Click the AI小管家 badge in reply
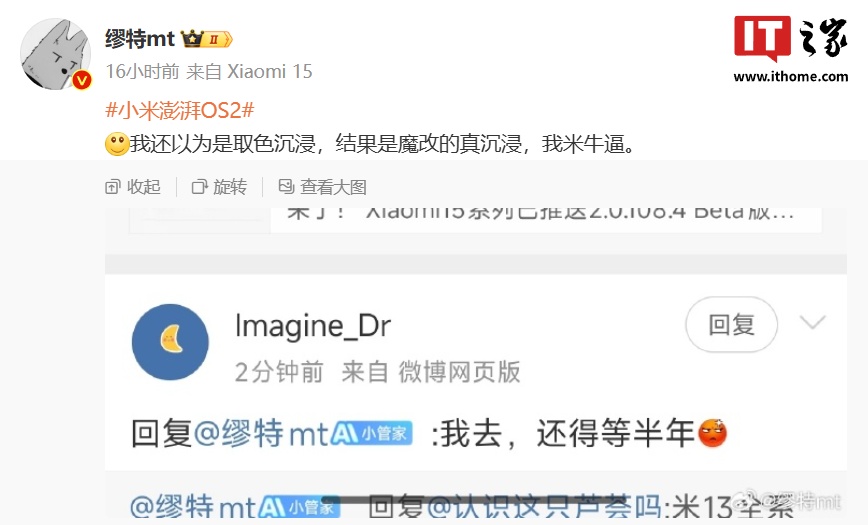The width and height of the screenshot is (868, 525). tap(371, 433)
